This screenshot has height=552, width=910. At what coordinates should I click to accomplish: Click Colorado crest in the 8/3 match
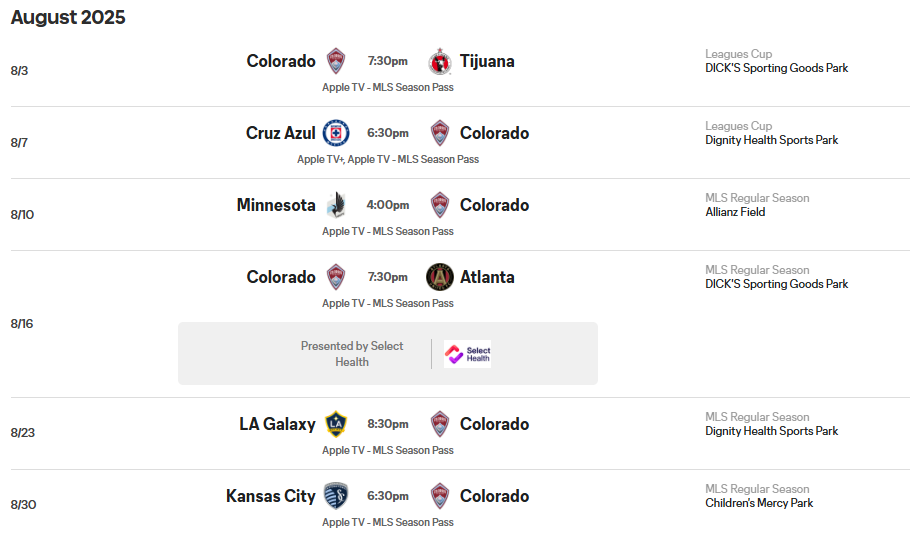pyautogui.click(x=336, y=61)
